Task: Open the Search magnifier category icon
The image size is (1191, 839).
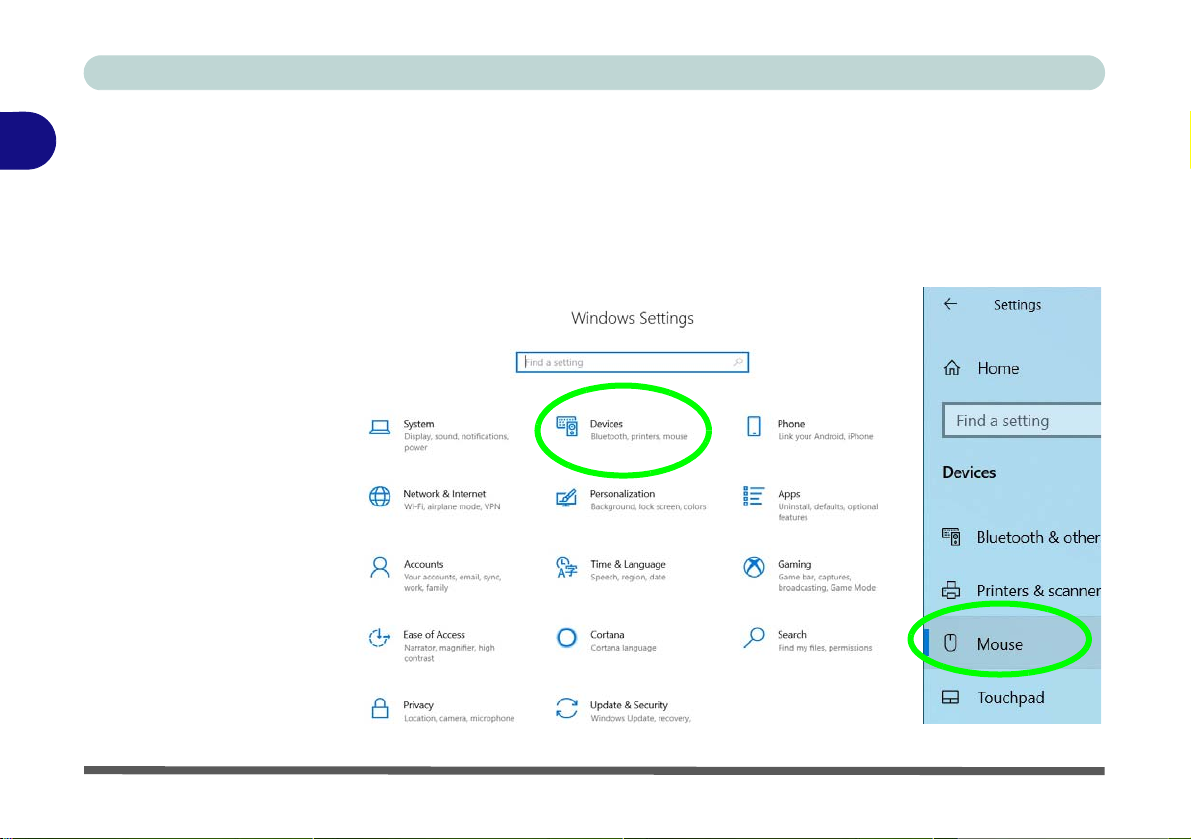Action: 753,638
